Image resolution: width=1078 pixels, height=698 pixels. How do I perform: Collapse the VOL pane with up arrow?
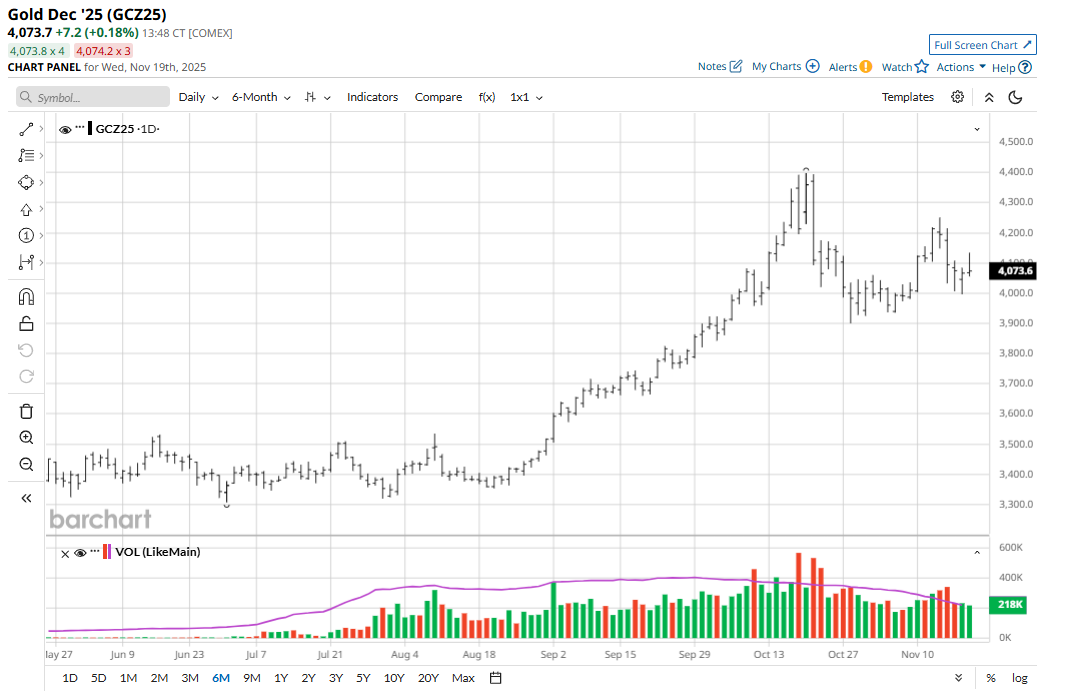tap(977, 552)
